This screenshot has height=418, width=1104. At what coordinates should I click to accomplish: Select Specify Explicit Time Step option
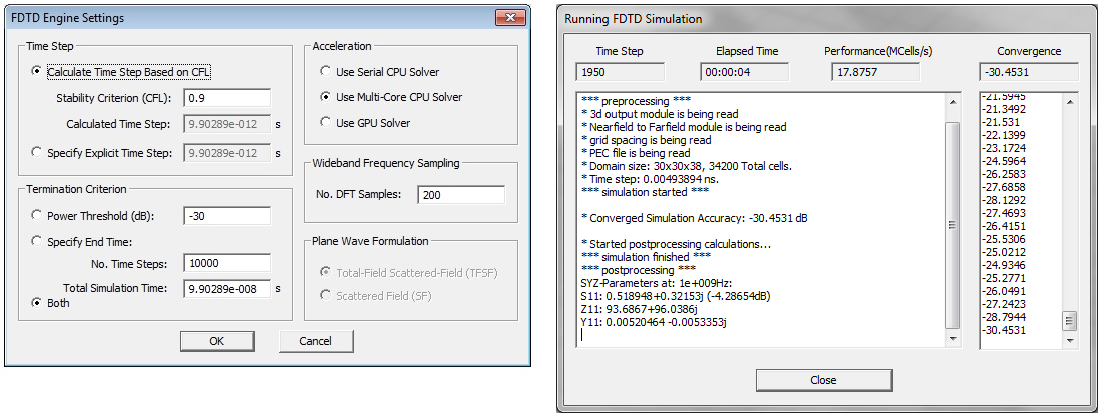[37, 153]
